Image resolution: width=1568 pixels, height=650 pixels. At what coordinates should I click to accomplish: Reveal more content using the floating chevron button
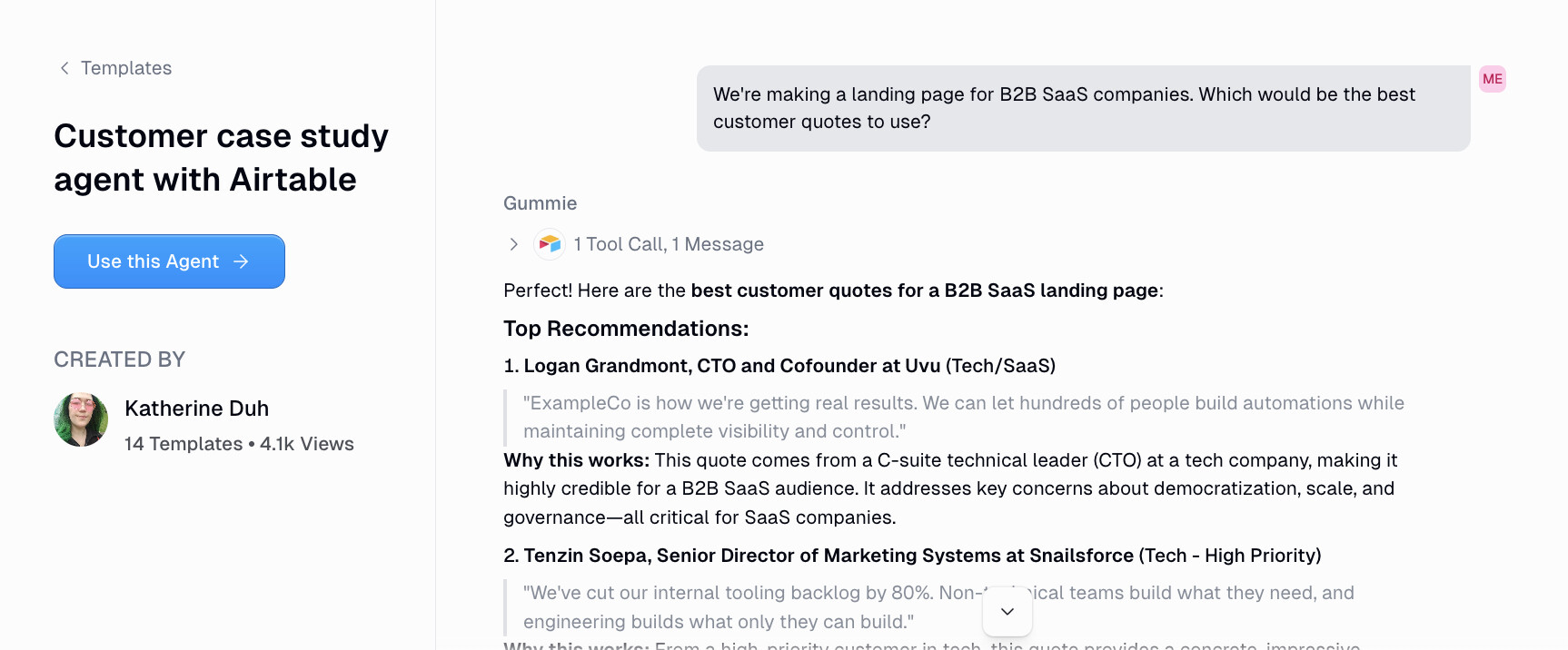1007,611
